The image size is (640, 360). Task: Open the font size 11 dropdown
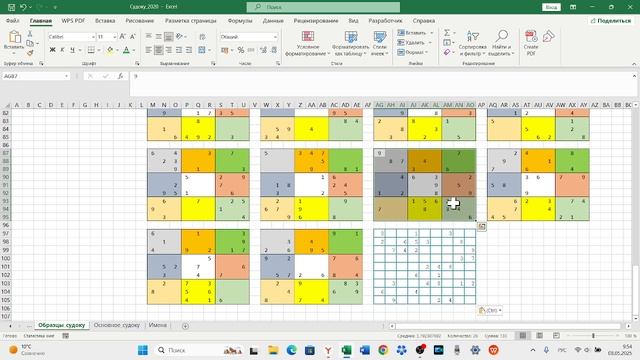[114, 37]
